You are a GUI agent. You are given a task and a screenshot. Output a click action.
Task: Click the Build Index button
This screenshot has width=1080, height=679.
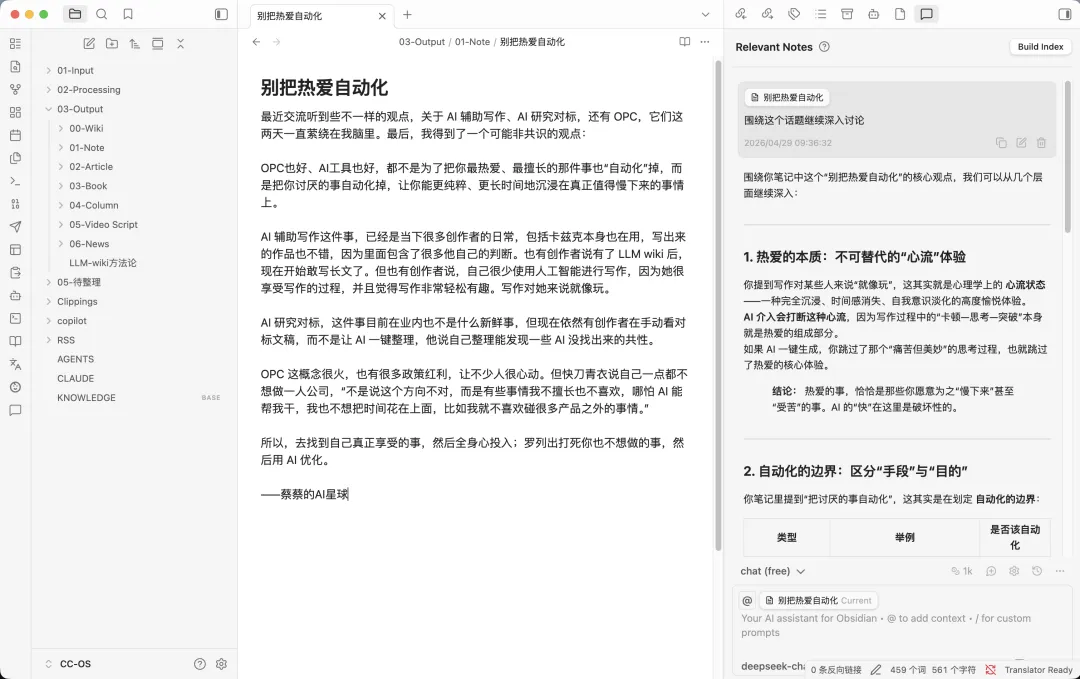(x=1040, y=47)
